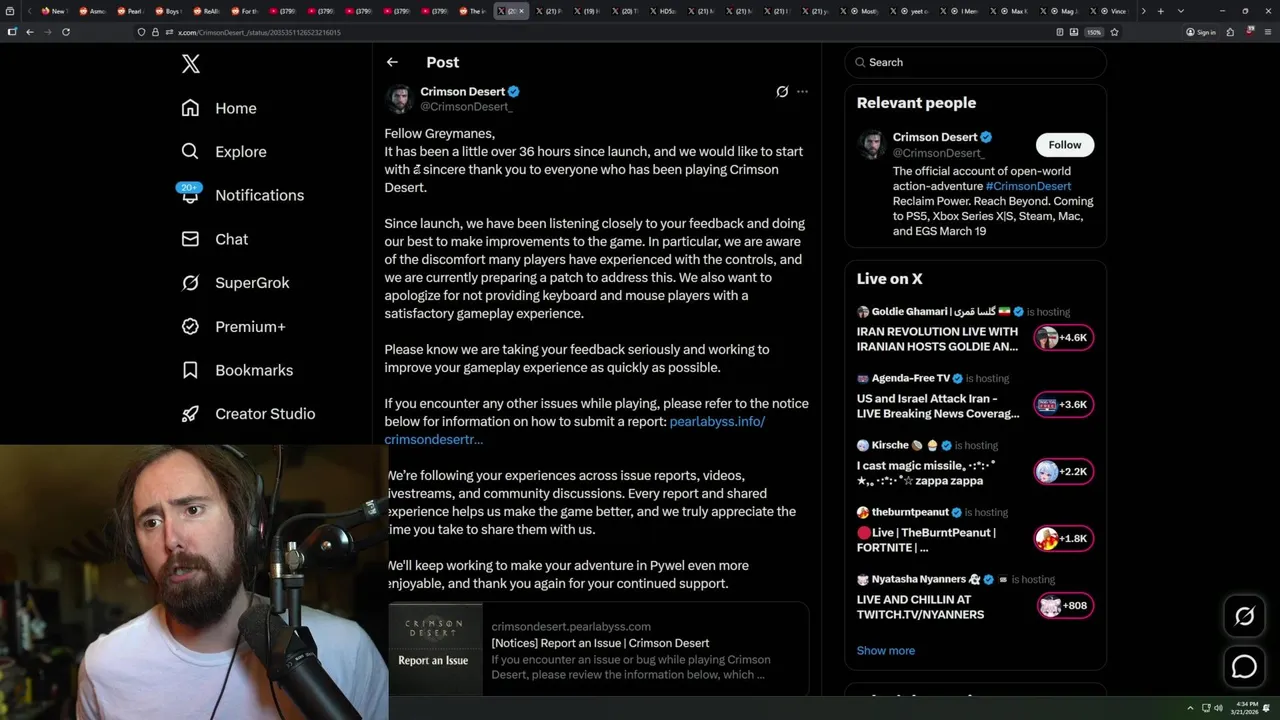The image size is (1280, 720).
Task: Open the @CrimsonDesert_ handle under Relevant people
Action: click(x=938, y=153)
